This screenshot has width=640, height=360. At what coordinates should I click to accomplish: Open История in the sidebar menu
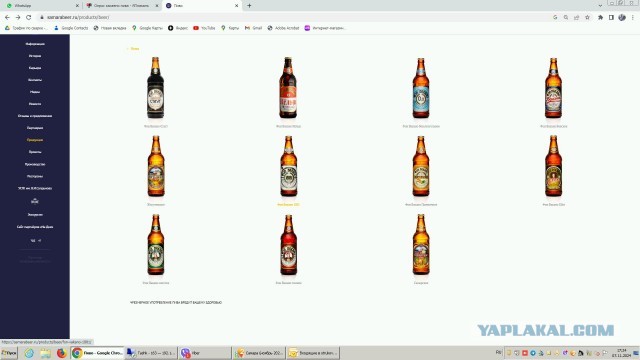pos(35,56)
